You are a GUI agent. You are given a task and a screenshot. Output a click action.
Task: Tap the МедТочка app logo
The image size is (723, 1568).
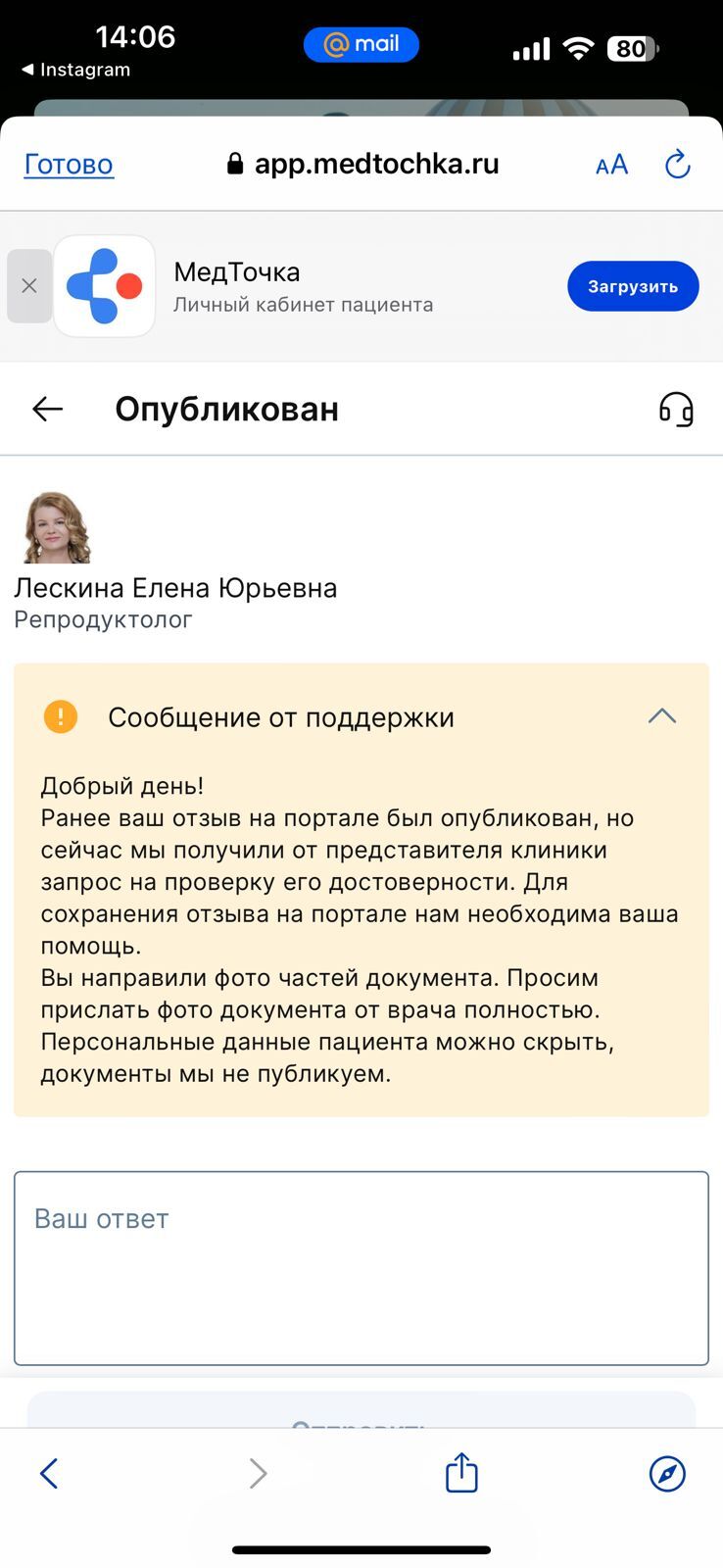pyautogui.click(x=105, y=286)
